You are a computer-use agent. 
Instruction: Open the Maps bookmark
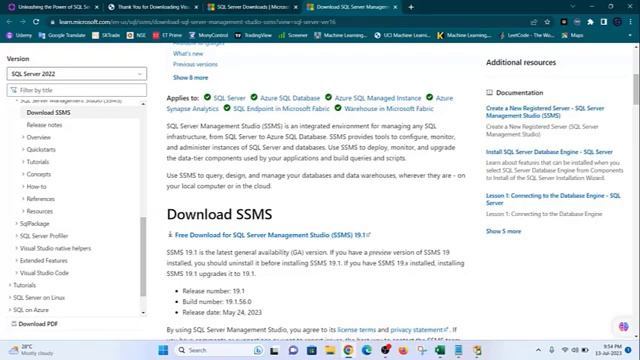(x=572, y=36)
